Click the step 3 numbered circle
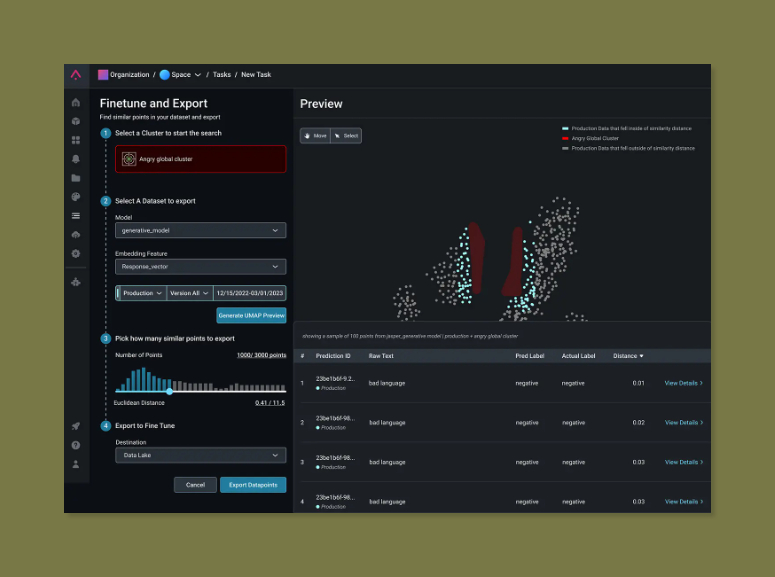 (x=106, y=339)
